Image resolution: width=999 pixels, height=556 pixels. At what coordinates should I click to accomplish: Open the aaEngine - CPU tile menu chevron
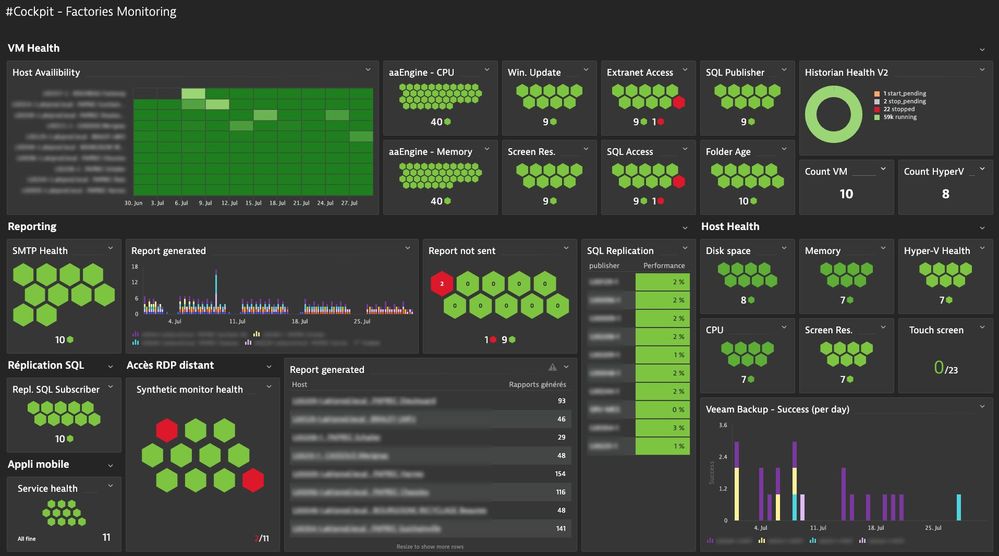pos(486,71)
